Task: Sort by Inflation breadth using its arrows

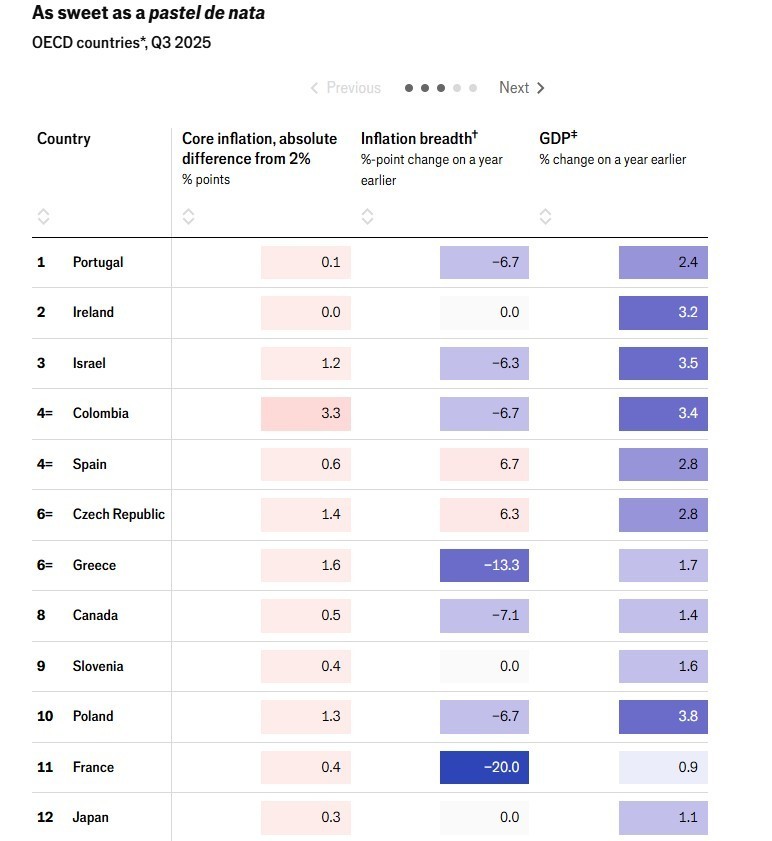Action: [x=367, y=216]
